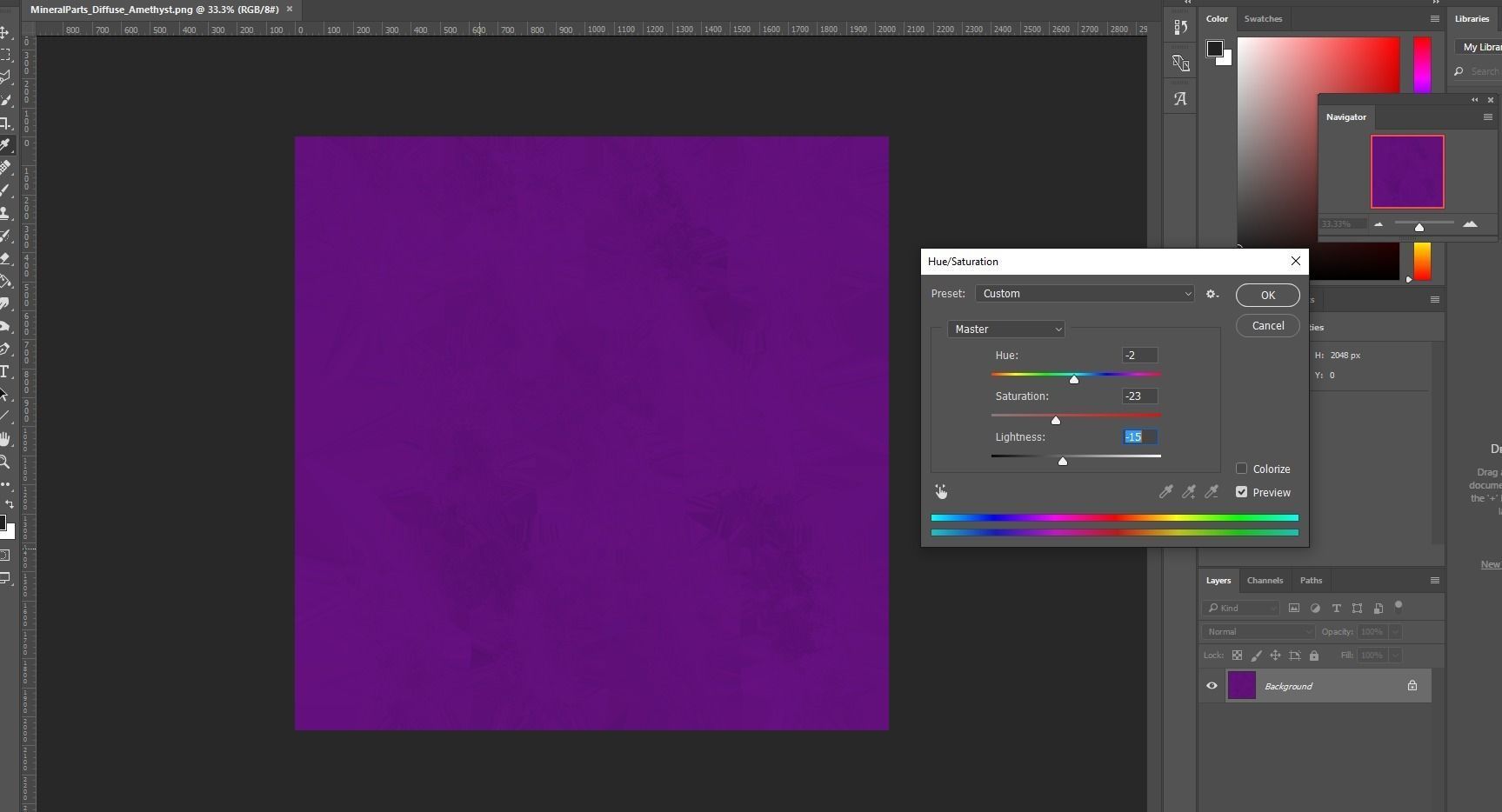Switch to the Channels tab

(x=1265, y=581)
